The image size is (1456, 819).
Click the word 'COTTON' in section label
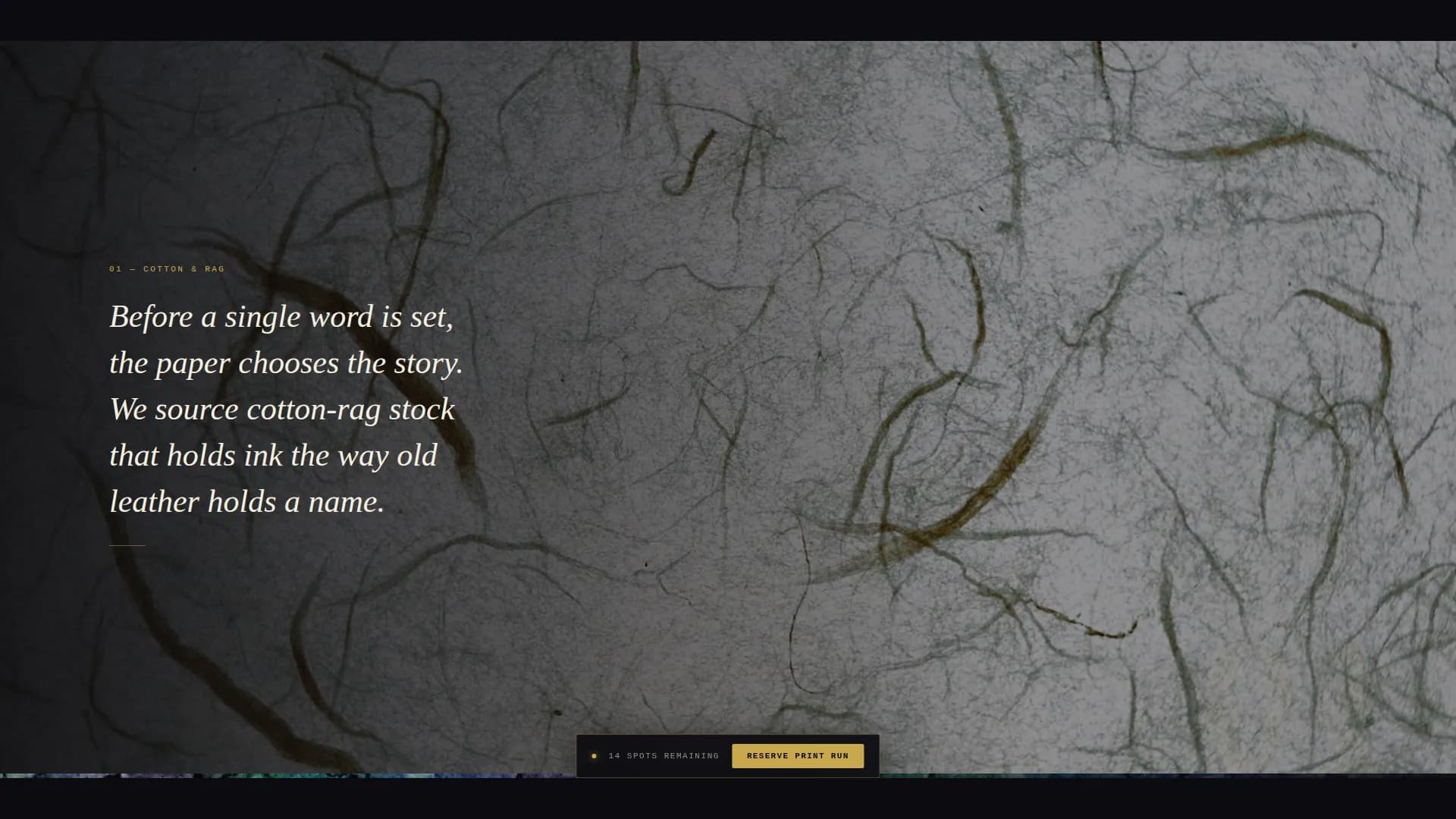point(163,269)
